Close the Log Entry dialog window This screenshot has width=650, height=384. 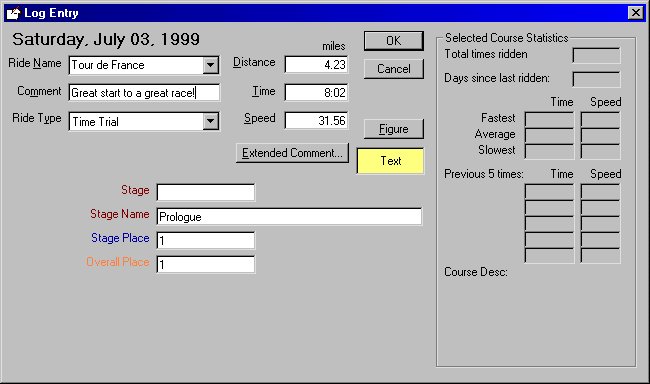(635, 13)
